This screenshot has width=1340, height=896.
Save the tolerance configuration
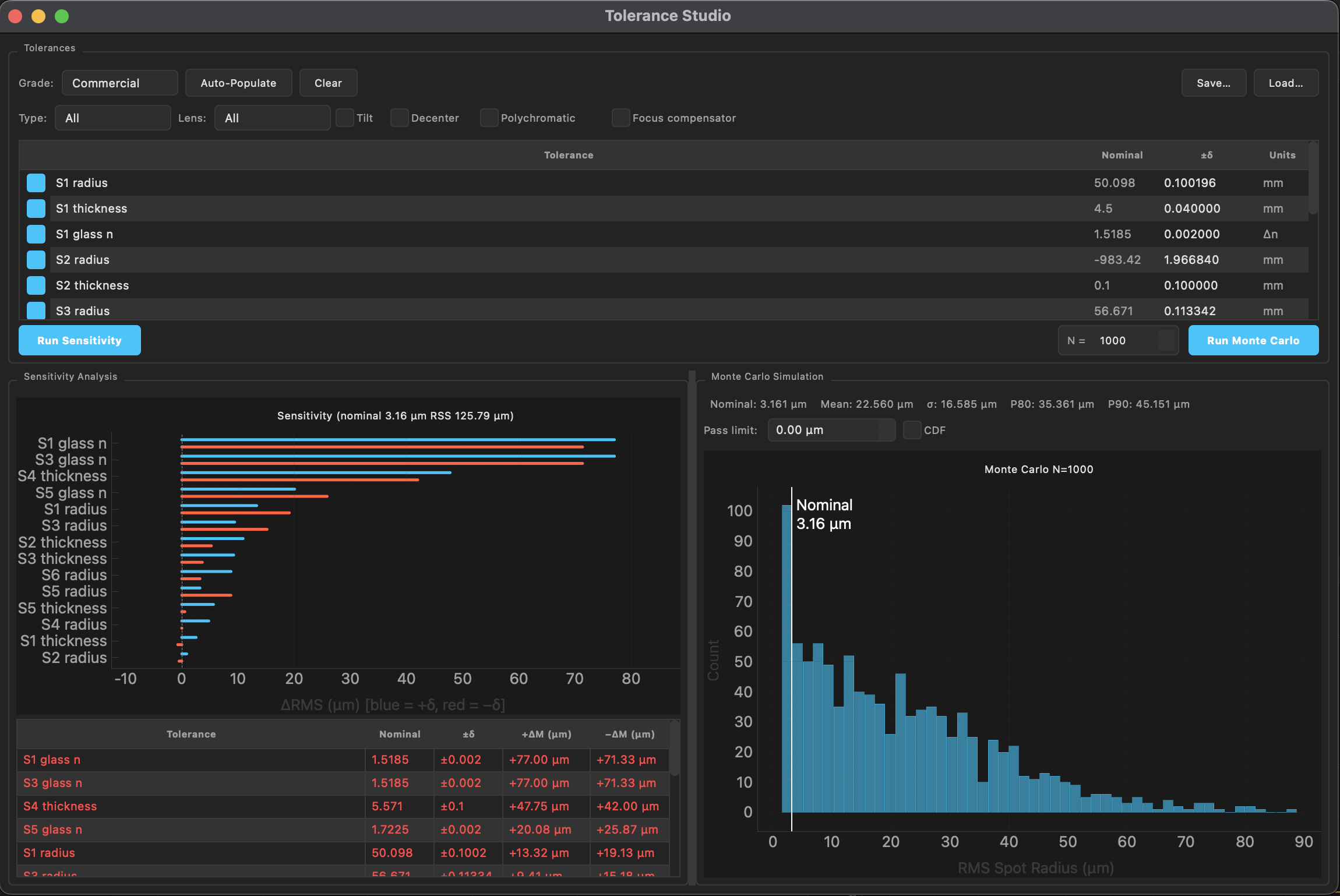pyautogui.click(x=1214, y=83)
